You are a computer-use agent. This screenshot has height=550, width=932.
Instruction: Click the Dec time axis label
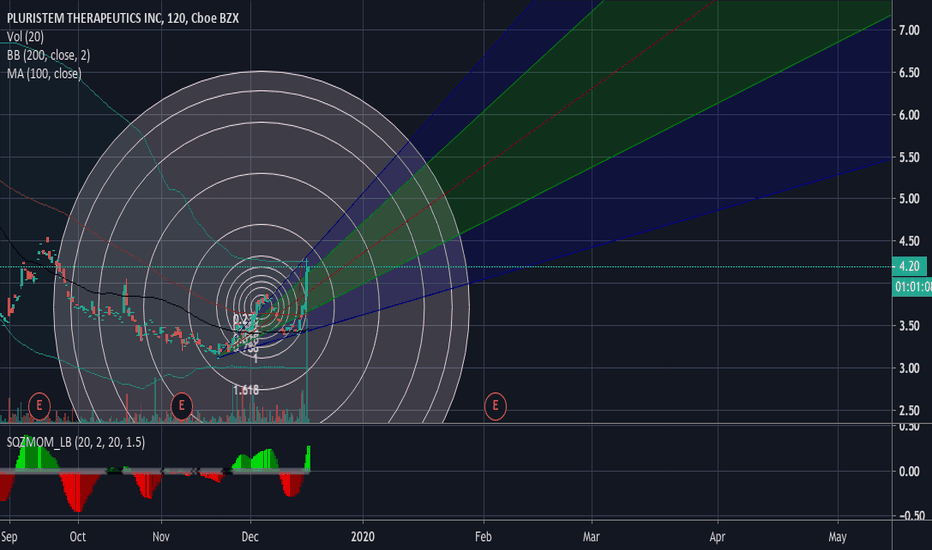[x=250, y=537]
